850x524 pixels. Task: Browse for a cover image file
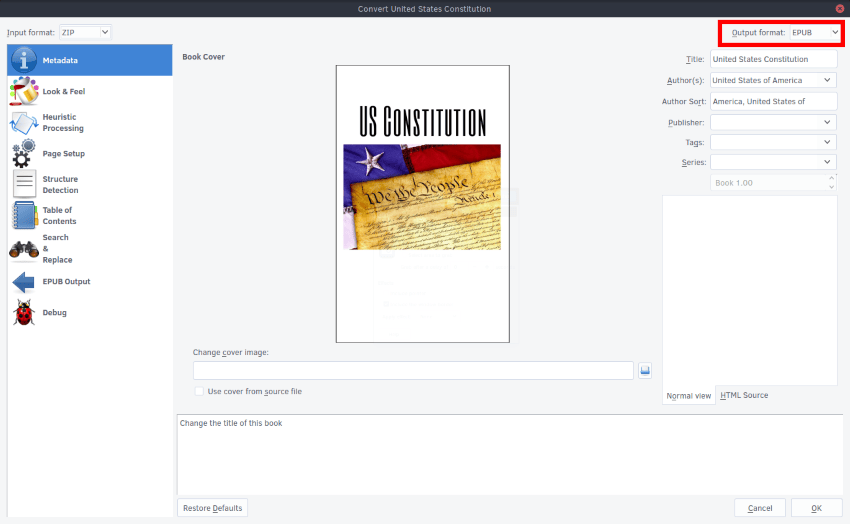pyautogui.click(x=645, y=371)
